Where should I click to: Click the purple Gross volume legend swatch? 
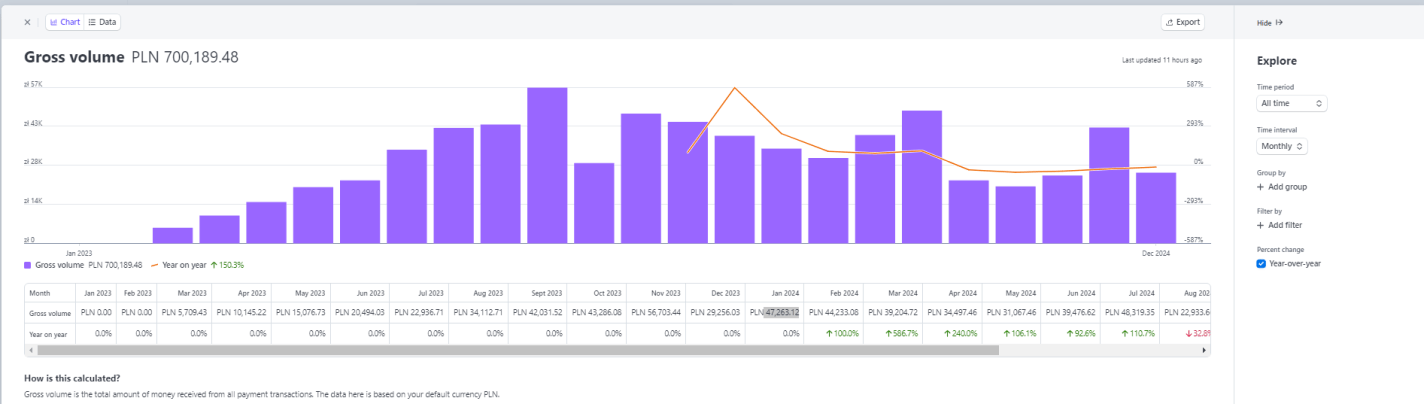28,265
